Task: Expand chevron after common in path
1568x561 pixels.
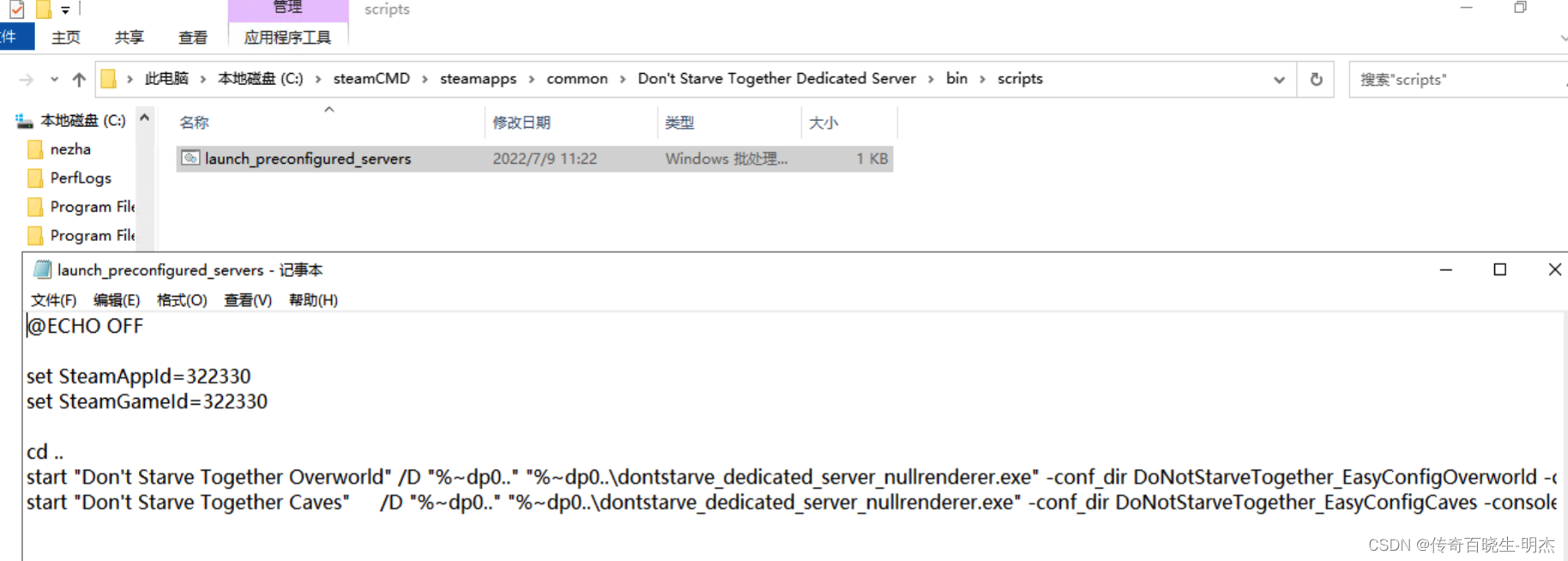Action: (x=623, y=79)
